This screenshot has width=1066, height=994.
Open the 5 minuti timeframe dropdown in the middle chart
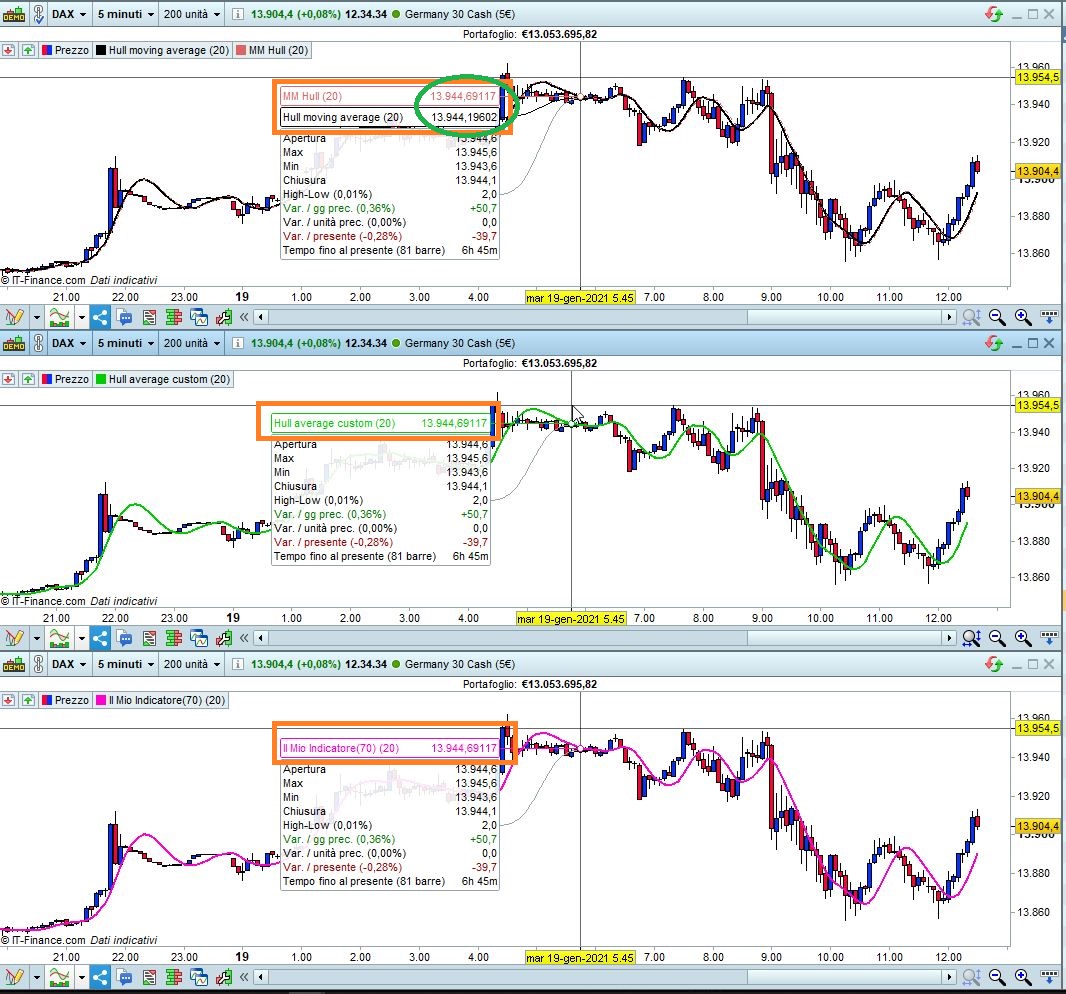(126, 343)
